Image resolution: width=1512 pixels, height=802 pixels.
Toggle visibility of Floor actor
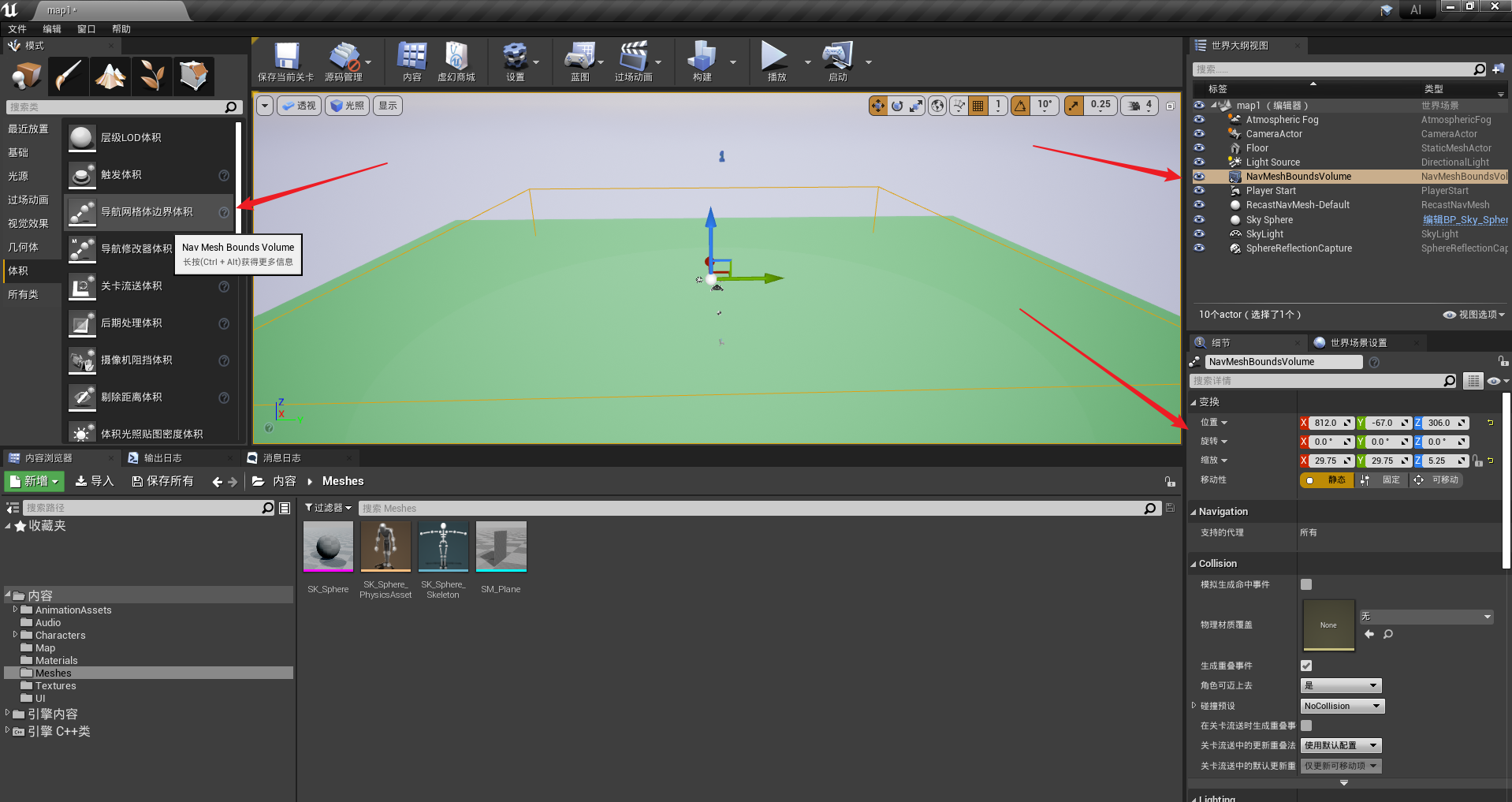1199,148
